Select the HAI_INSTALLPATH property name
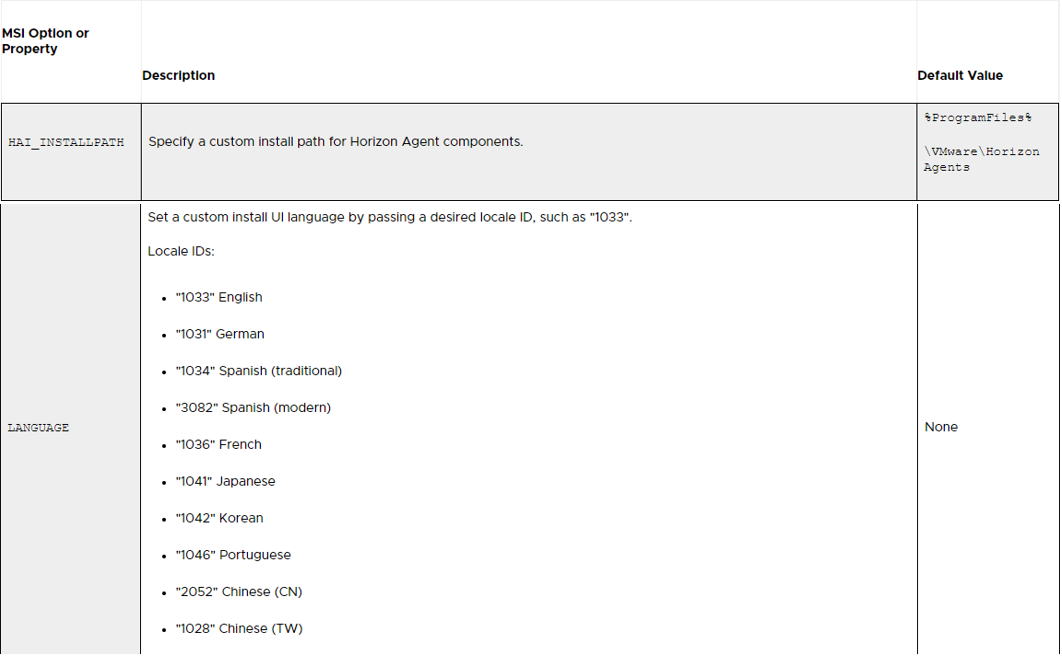Image resolution: width=1062 pixels, height=657 pixels. pos(66,143)
